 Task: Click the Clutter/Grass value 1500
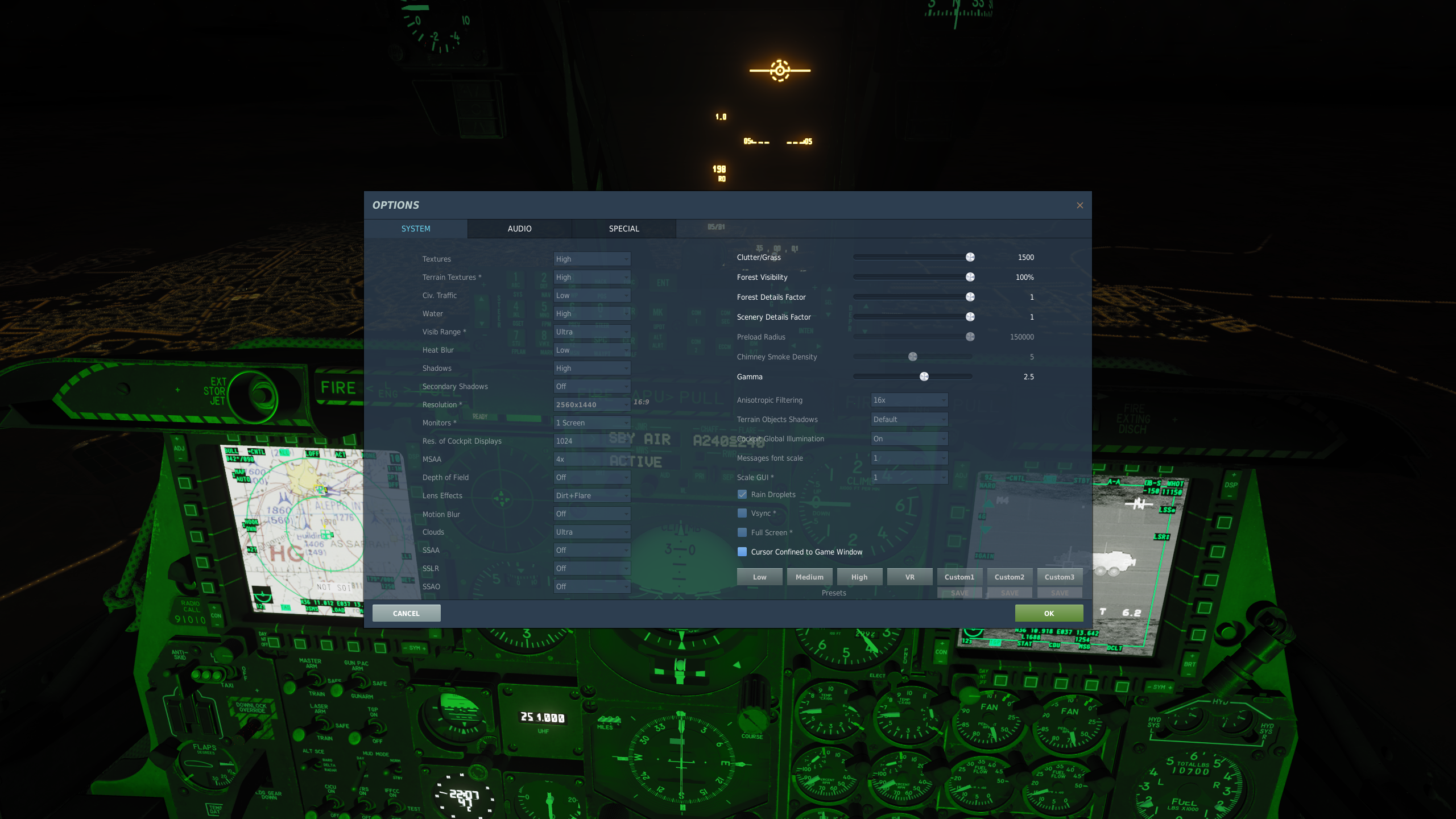[1026, 257]
